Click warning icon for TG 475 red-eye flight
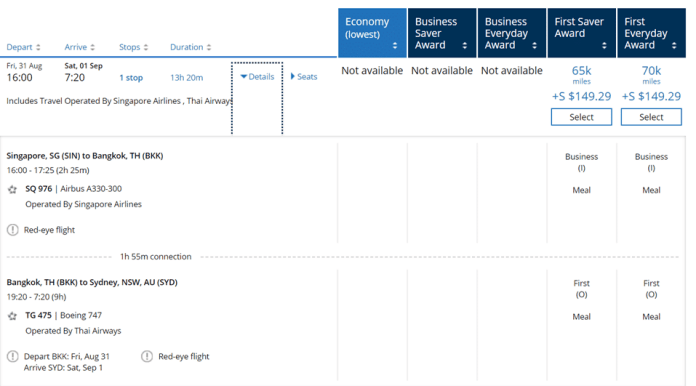 click(x=147, y=356)
